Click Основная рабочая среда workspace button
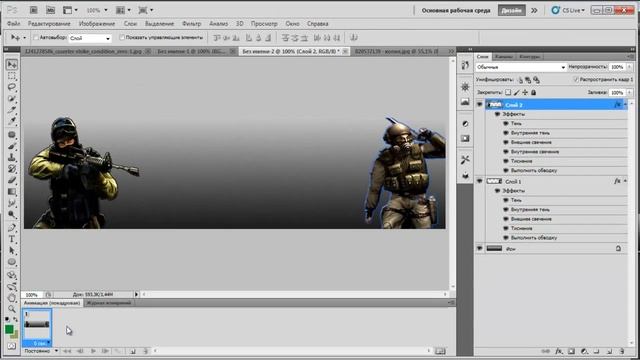 coord(456,10)
